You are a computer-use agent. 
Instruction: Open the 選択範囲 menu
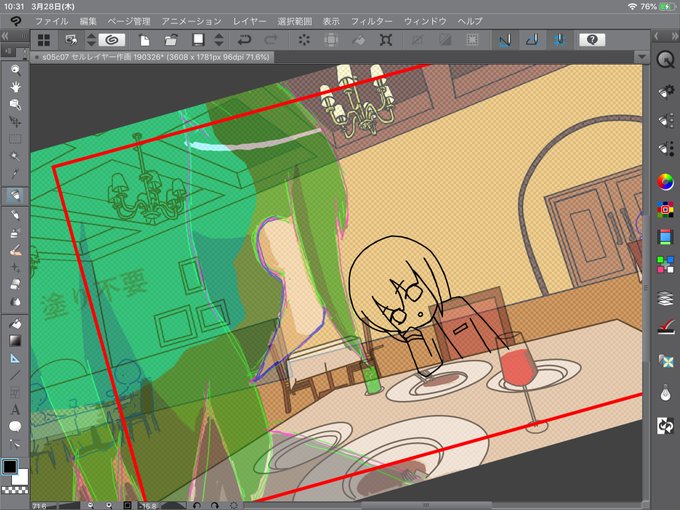coord(294,21)
